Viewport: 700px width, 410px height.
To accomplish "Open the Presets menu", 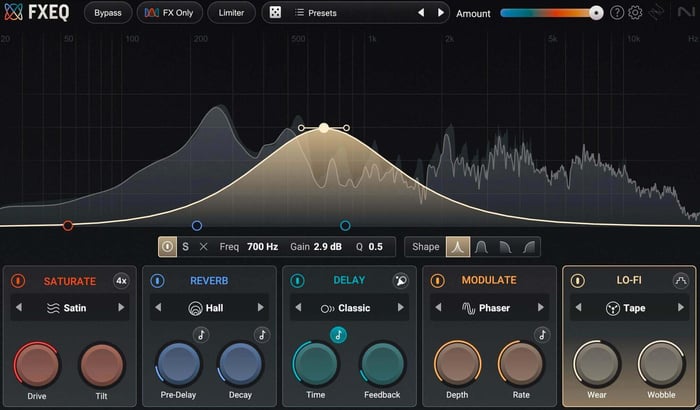I will (316, 13).
